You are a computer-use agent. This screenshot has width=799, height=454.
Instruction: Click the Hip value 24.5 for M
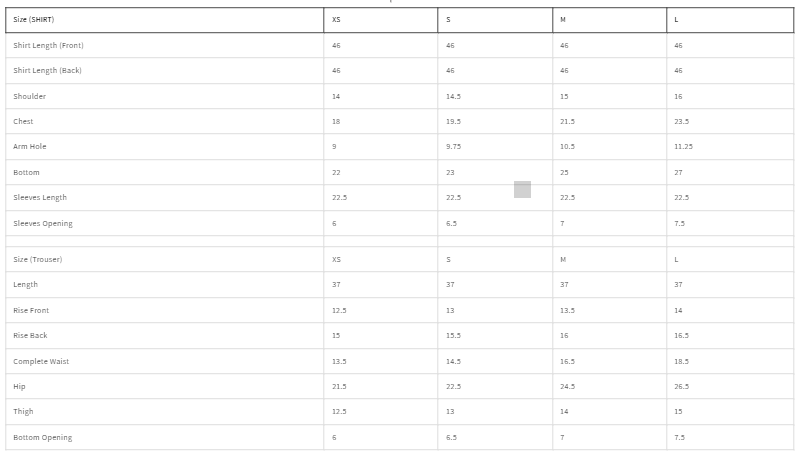tap(568, 386)
